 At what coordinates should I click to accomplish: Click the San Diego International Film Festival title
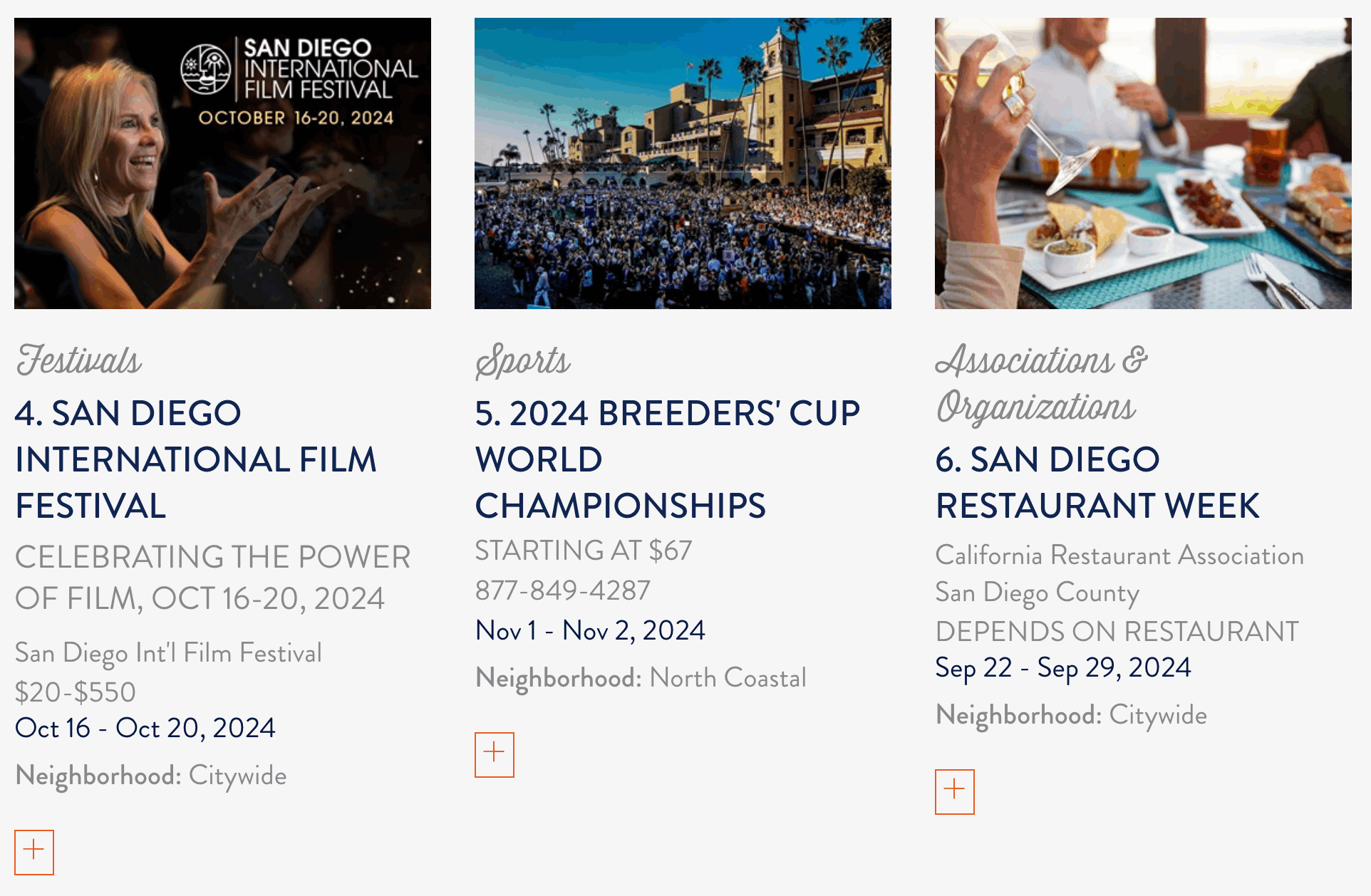point(196,459)
